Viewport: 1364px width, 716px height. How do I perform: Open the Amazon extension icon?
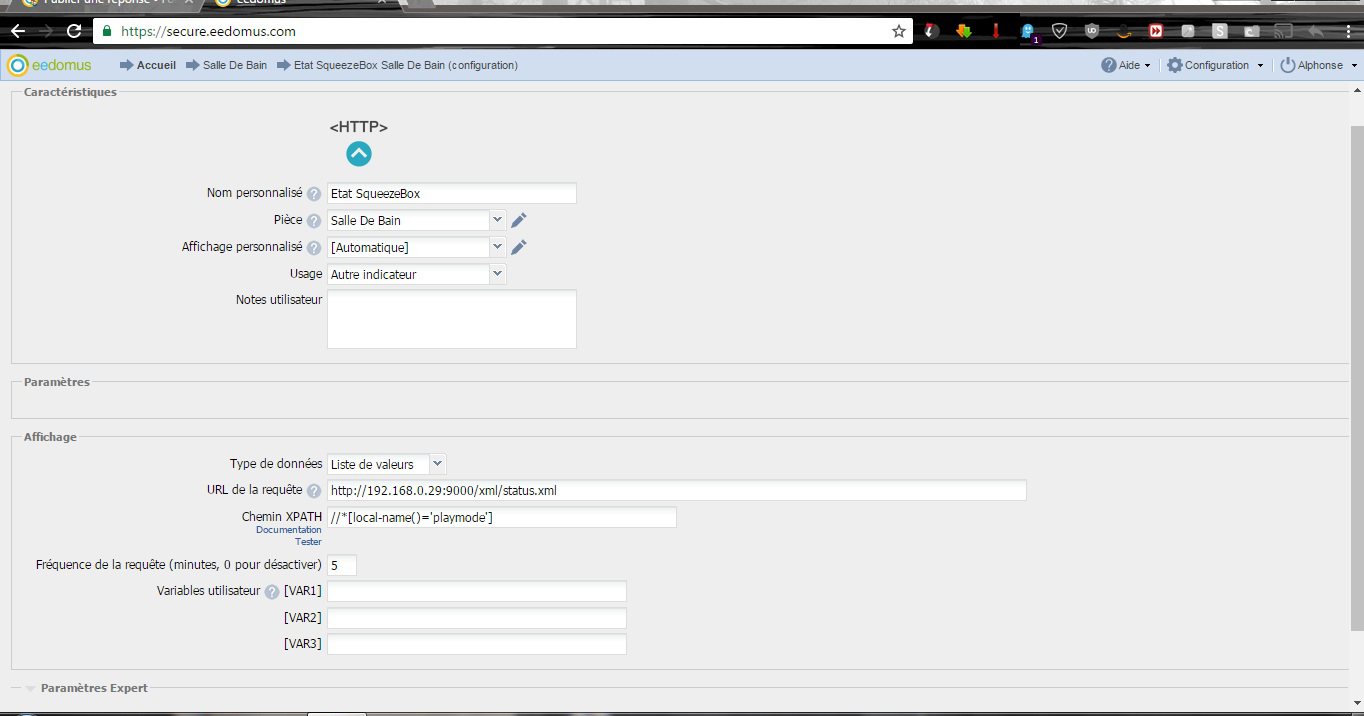pos(1124,31)
